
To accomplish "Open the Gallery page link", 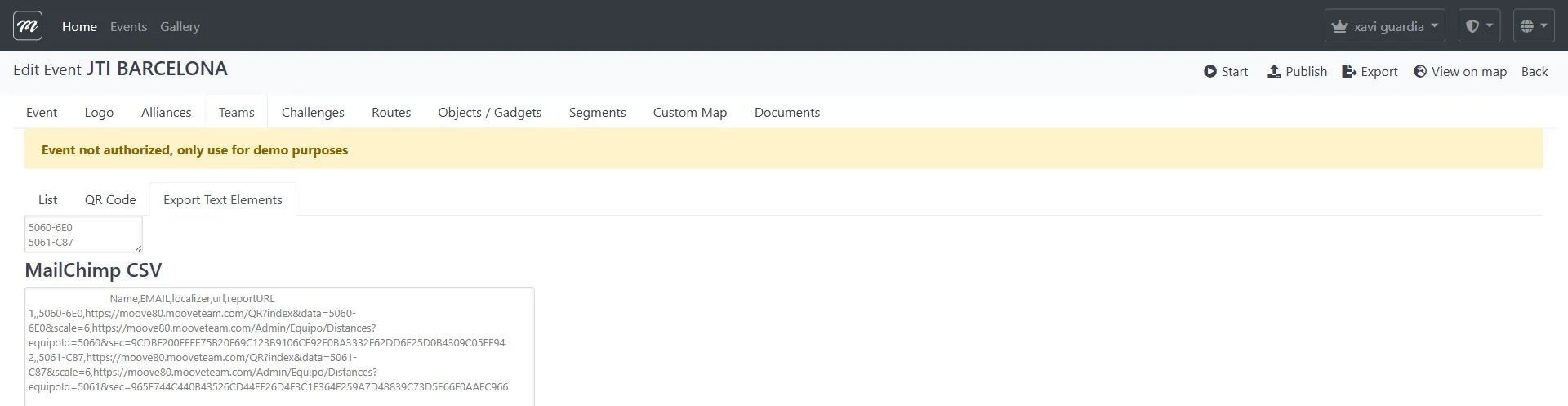I will coord(180,26).
